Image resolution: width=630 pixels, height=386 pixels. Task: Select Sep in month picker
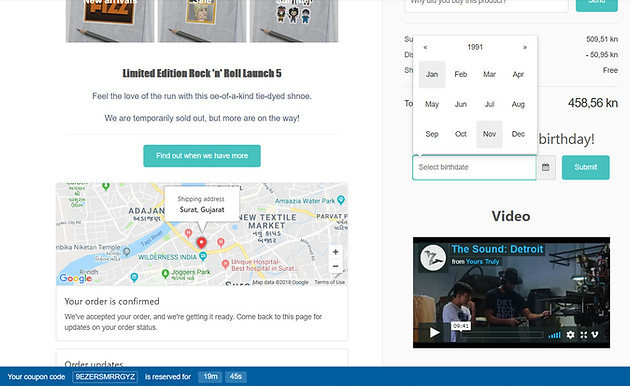pos(432,134)
